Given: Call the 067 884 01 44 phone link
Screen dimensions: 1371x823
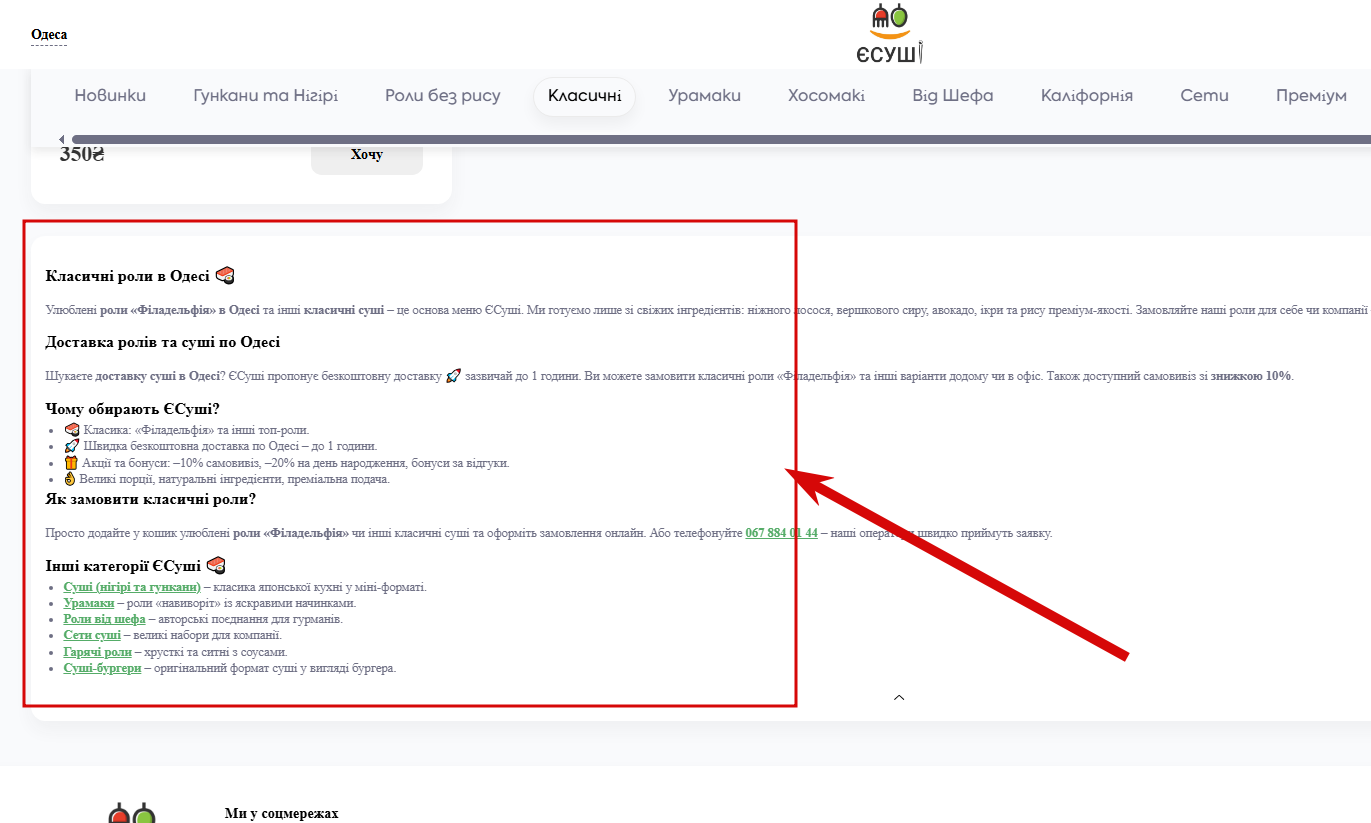Looking at the screenshot, I should pyautogui.click(x=782, y=533).
